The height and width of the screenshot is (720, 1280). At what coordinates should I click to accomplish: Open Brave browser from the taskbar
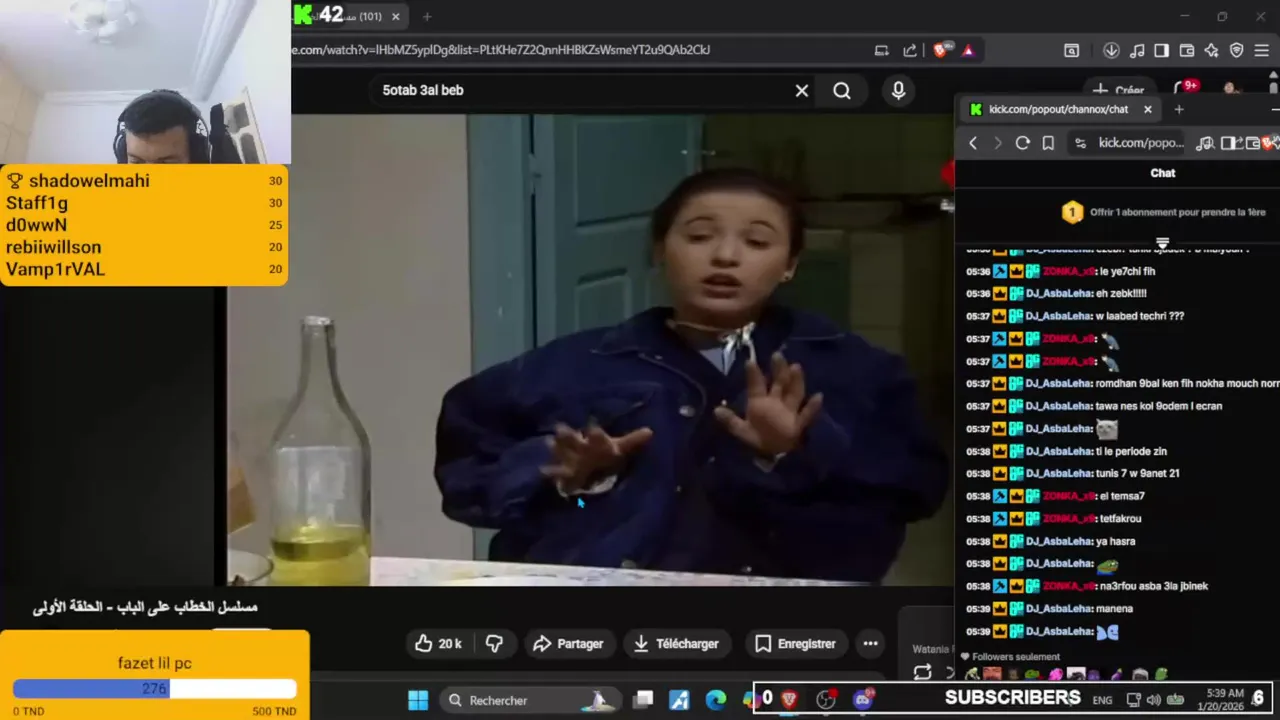789,700
